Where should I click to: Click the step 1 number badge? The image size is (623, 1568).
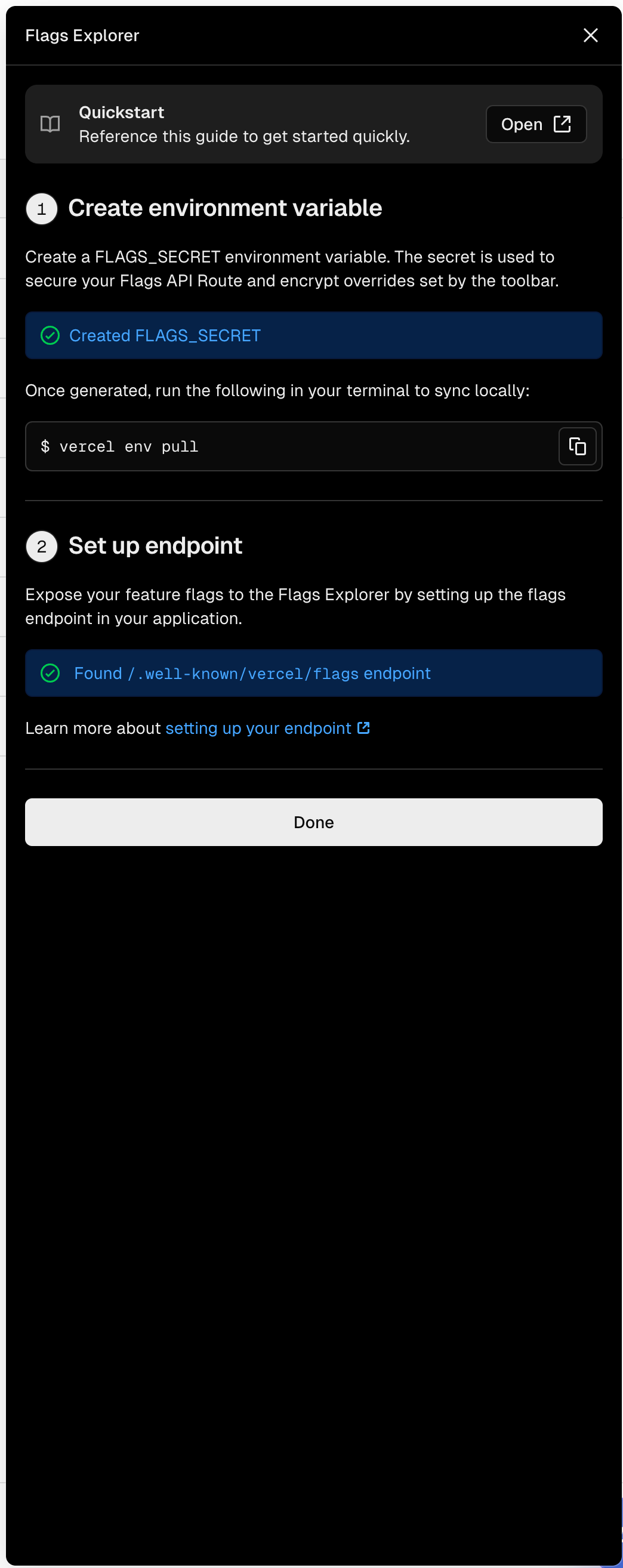click(41, 209)
